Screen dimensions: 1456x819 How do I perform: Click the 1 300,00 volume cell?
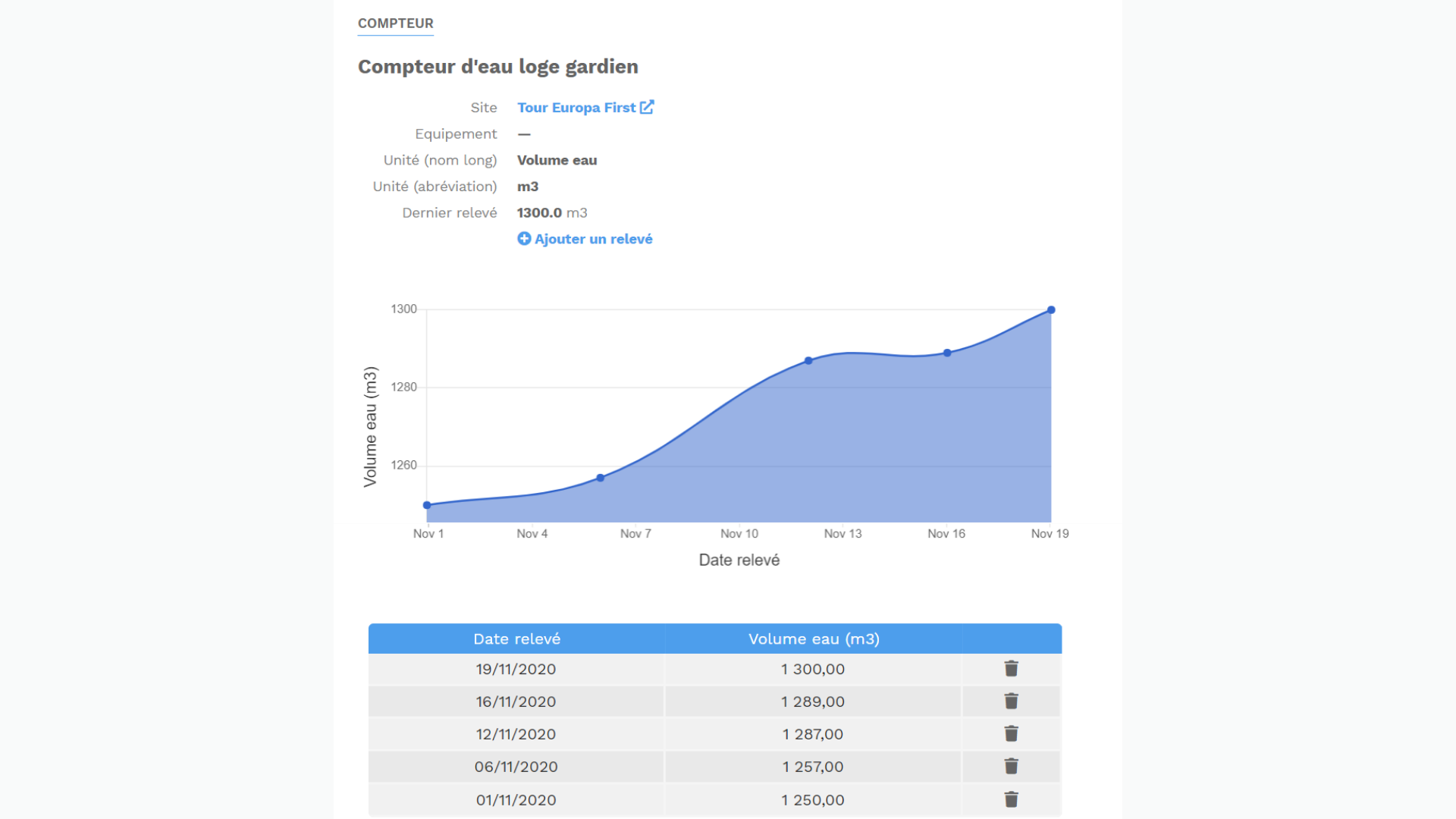[813, 669]
